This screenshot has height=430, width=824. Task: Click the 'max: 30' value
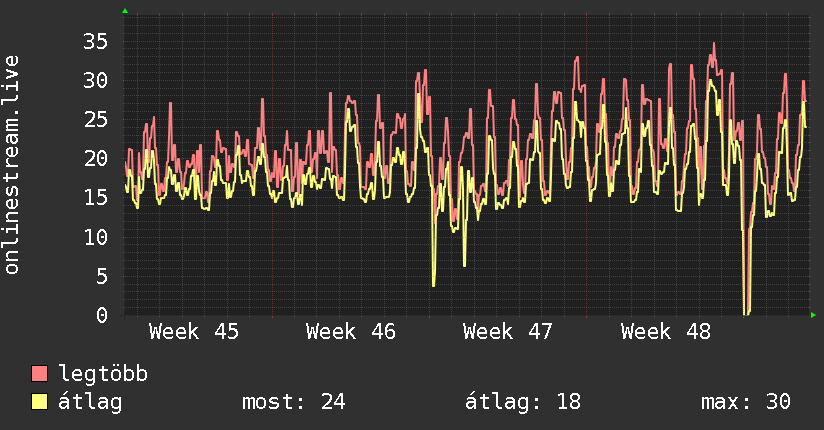click(x=746, y=402)
